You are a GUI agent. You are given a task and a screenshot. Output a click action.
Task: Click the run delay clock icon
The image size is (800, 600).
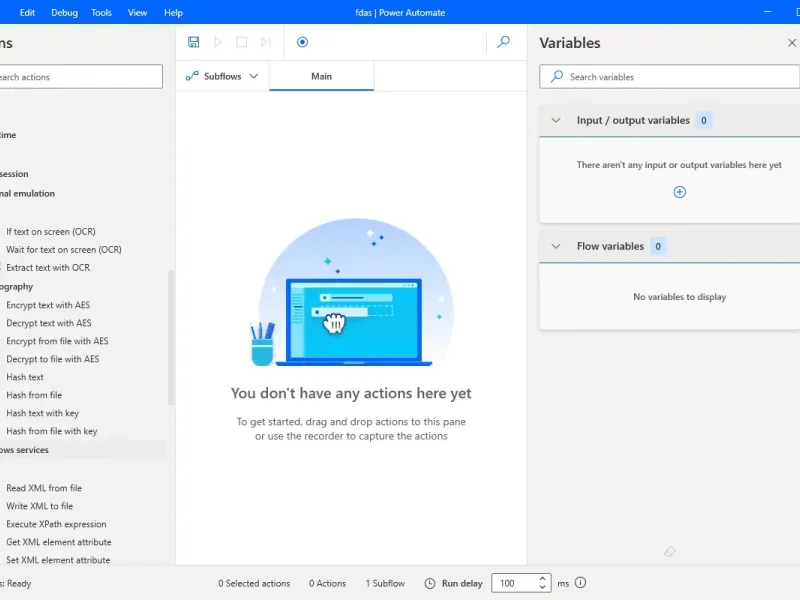[430, 583]
